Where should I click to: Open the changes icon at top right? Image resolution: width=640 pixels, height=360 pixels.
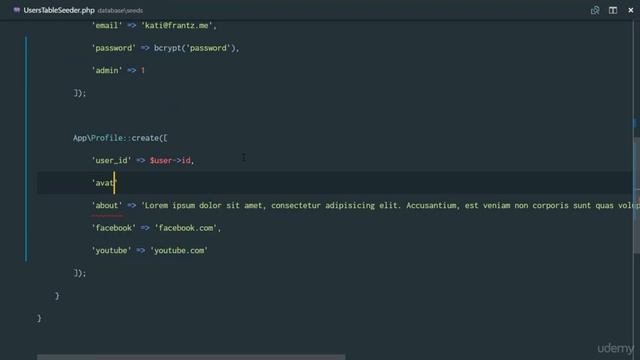tap(595, 10)
